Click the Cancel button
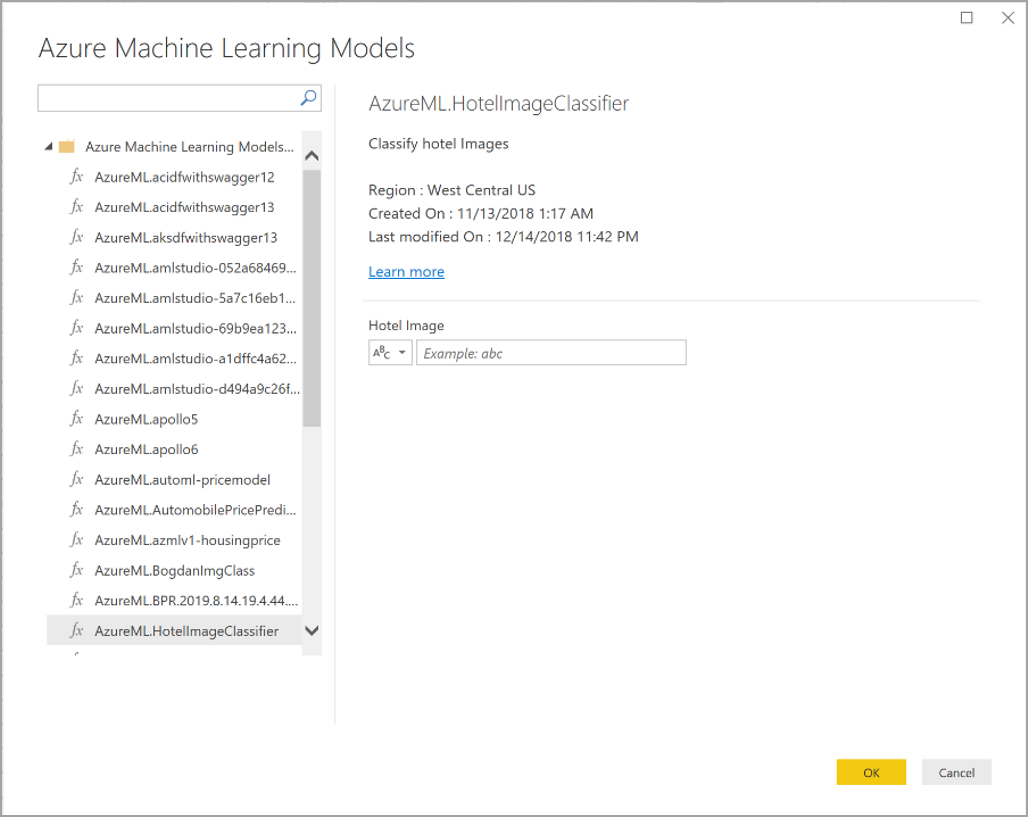 point(957,772)
